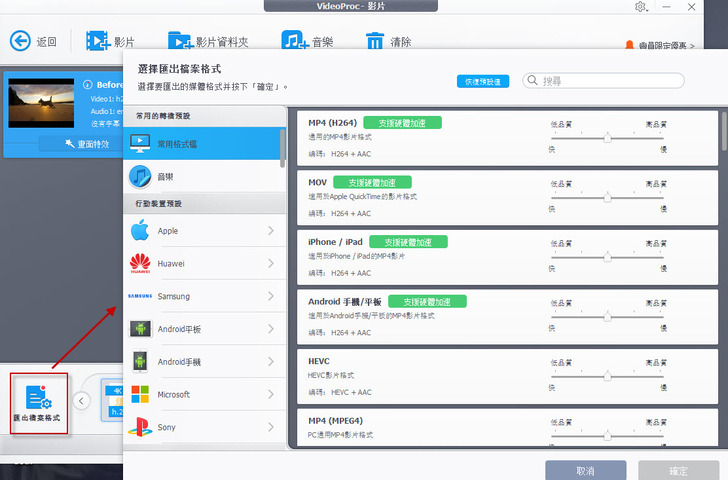728x480 pixels.
Task: Click the 匯出檔案格式 icon button
Action: click(x=40, y=403)
